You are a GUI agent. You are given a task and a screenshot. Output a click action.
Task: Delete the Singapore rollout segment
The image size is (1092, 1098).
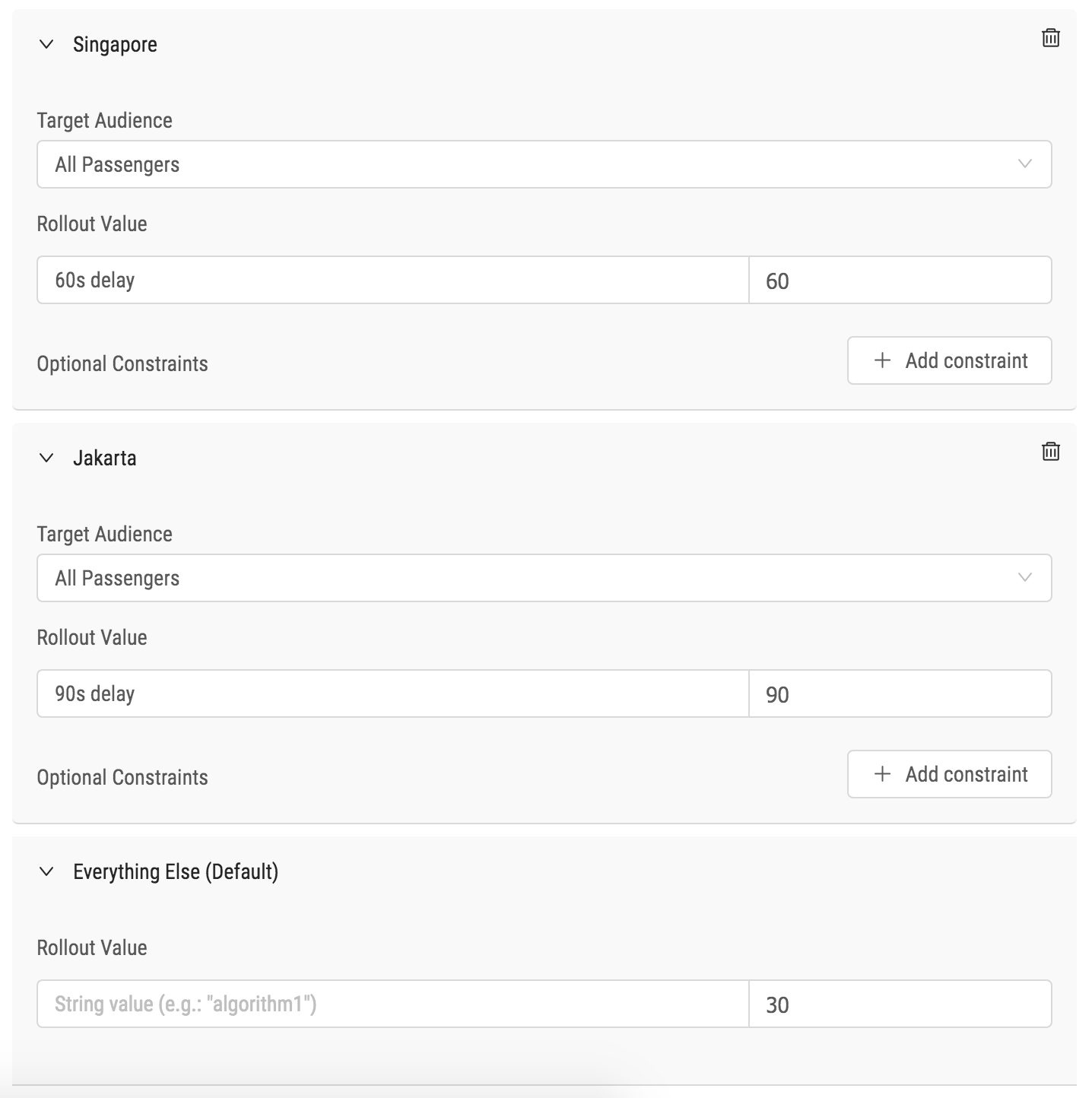[1050, 38]
